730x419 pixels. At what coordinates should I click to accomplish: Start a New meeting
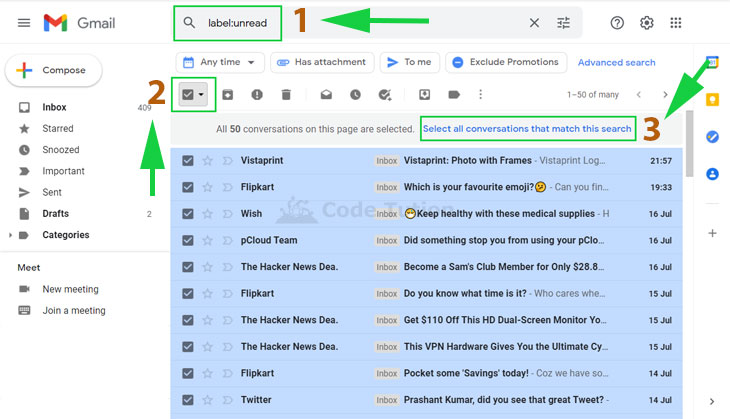tap(70, 289)
